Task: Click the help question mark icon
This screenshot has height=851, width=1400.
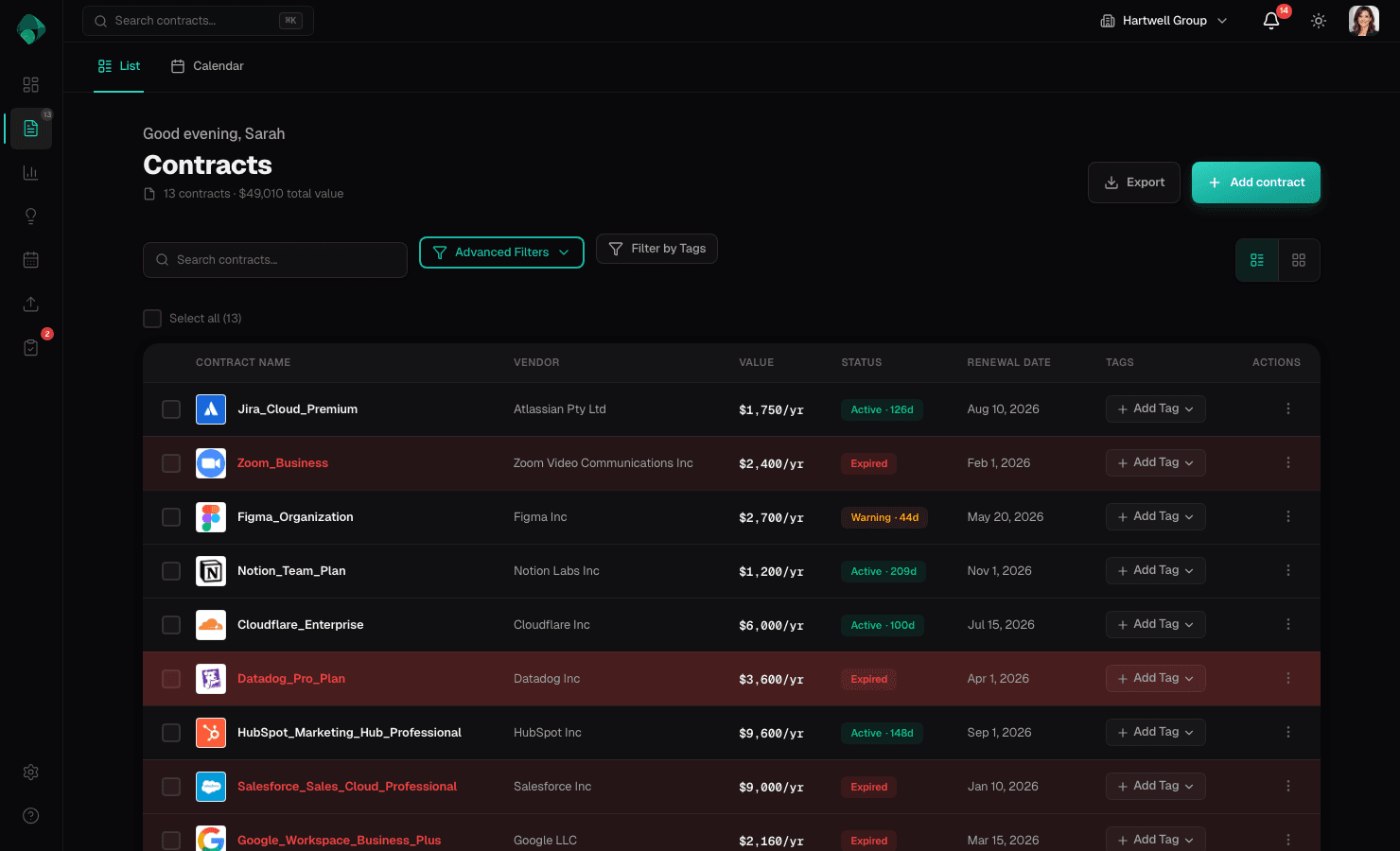Action: 30,815
